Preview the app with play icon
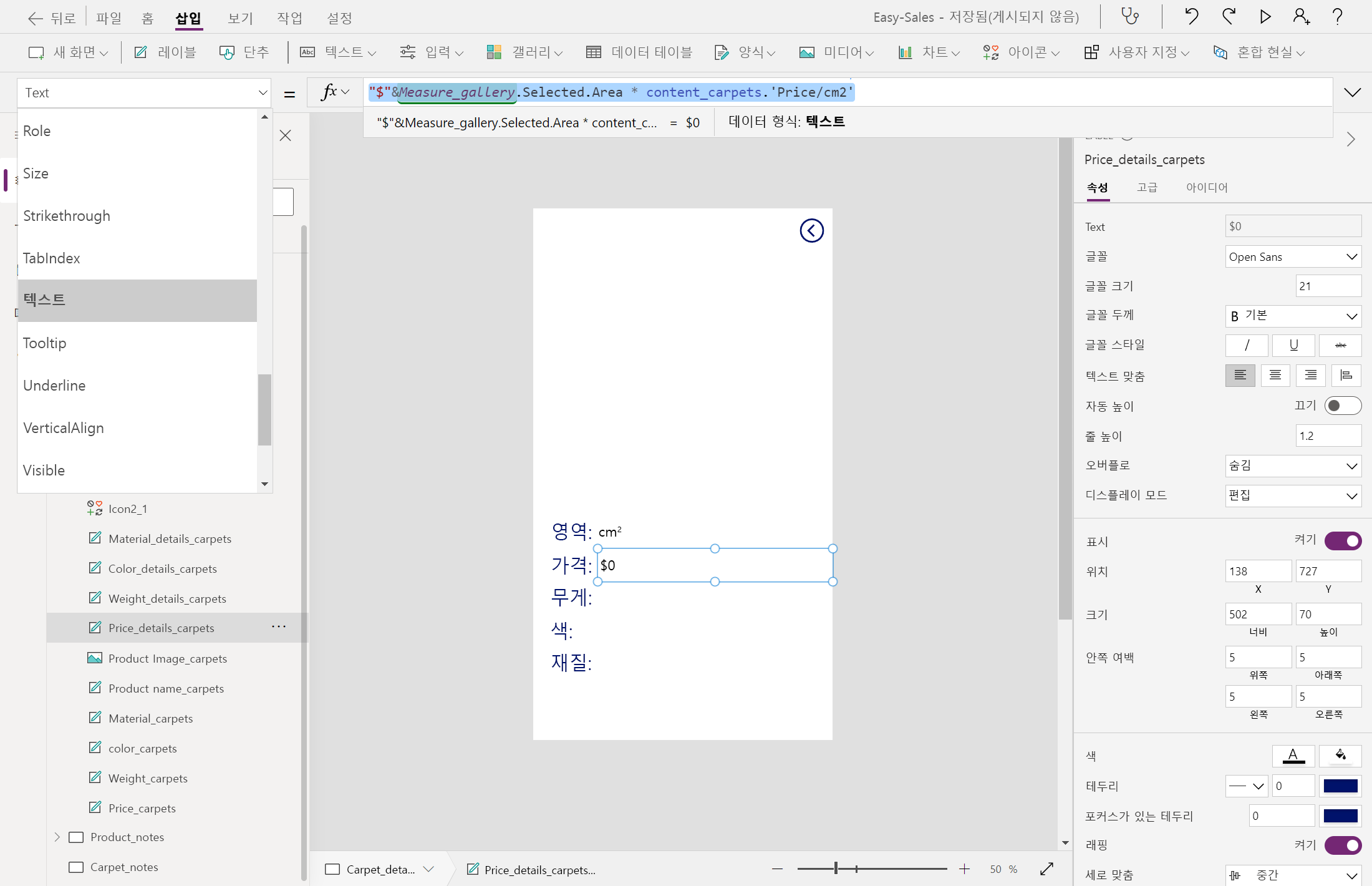This screenshot has height=886, width=1372. tap(1265, 16)
